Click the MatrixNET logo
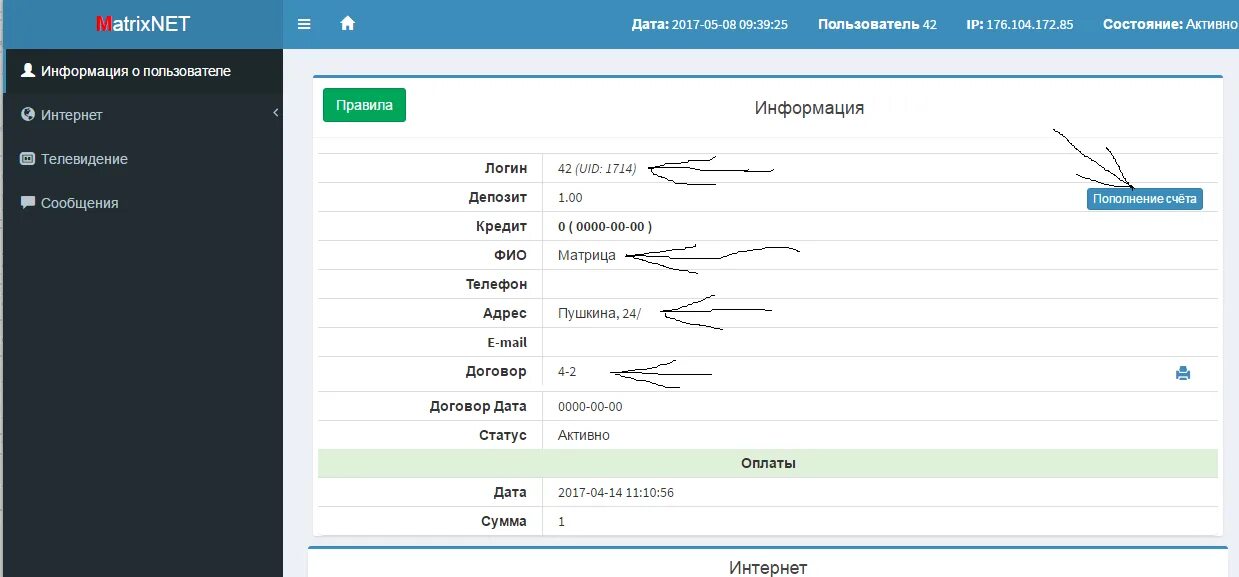Viewport: 1239px width, 577px height. pos(143,23)
